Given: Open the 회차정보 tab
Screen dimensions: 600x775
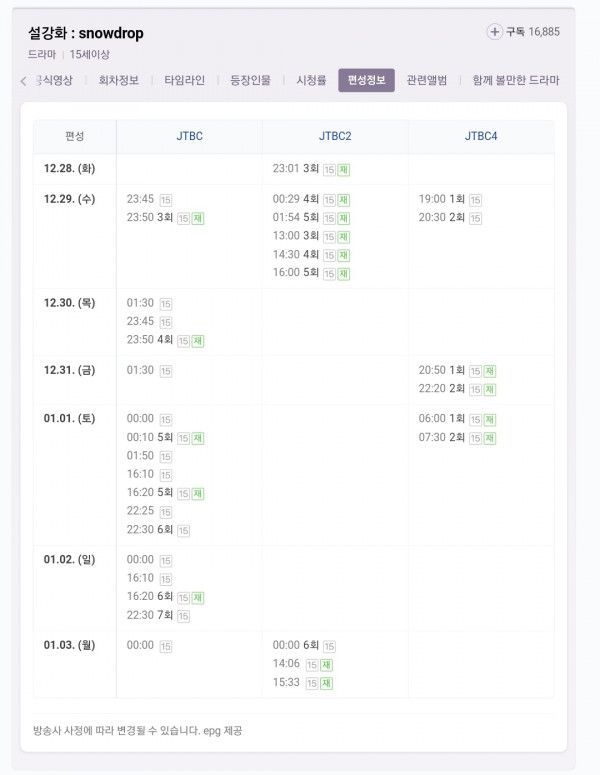Looking at the screenshot, I should coord(119,81).
